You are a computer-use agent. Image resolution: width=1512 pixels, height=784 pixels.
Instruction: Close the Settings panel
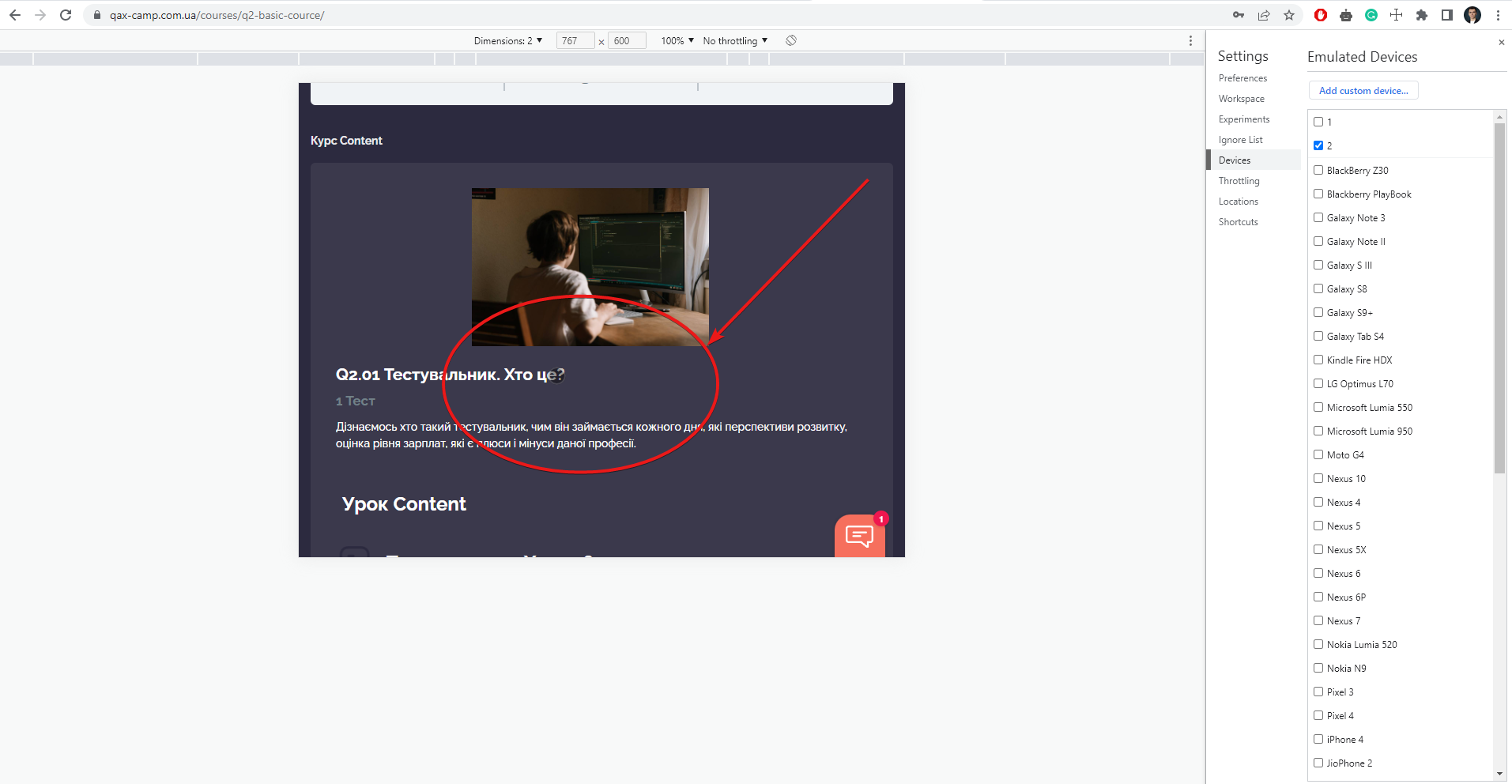(1500, 42)
